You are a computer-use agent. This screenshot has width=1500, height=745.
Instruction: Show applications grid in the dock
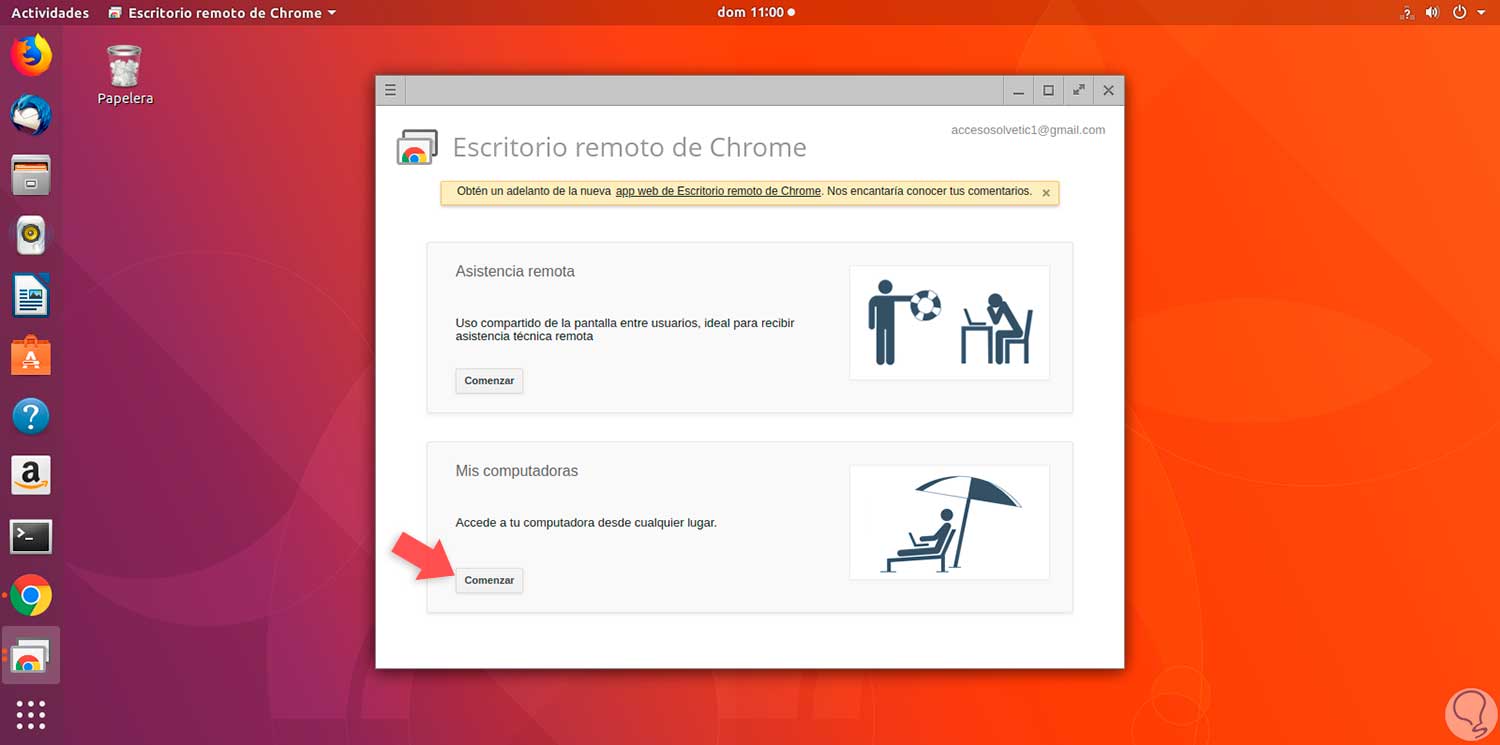[31, 715]
